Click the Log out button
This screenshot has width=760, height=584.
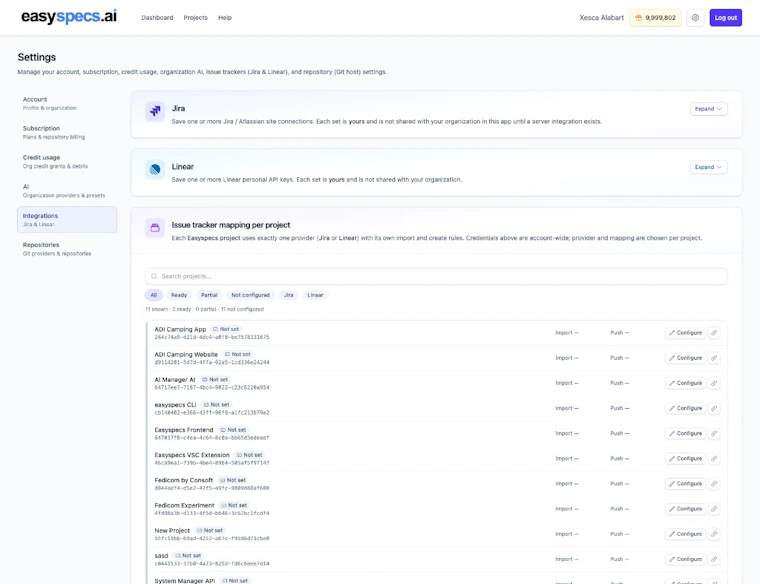(726, 17)
